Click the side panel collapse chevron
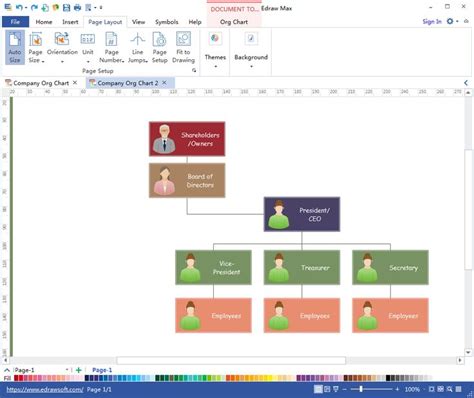Image resolution: width=474 pixels, height=398 pixels. [x=466, y=83]
